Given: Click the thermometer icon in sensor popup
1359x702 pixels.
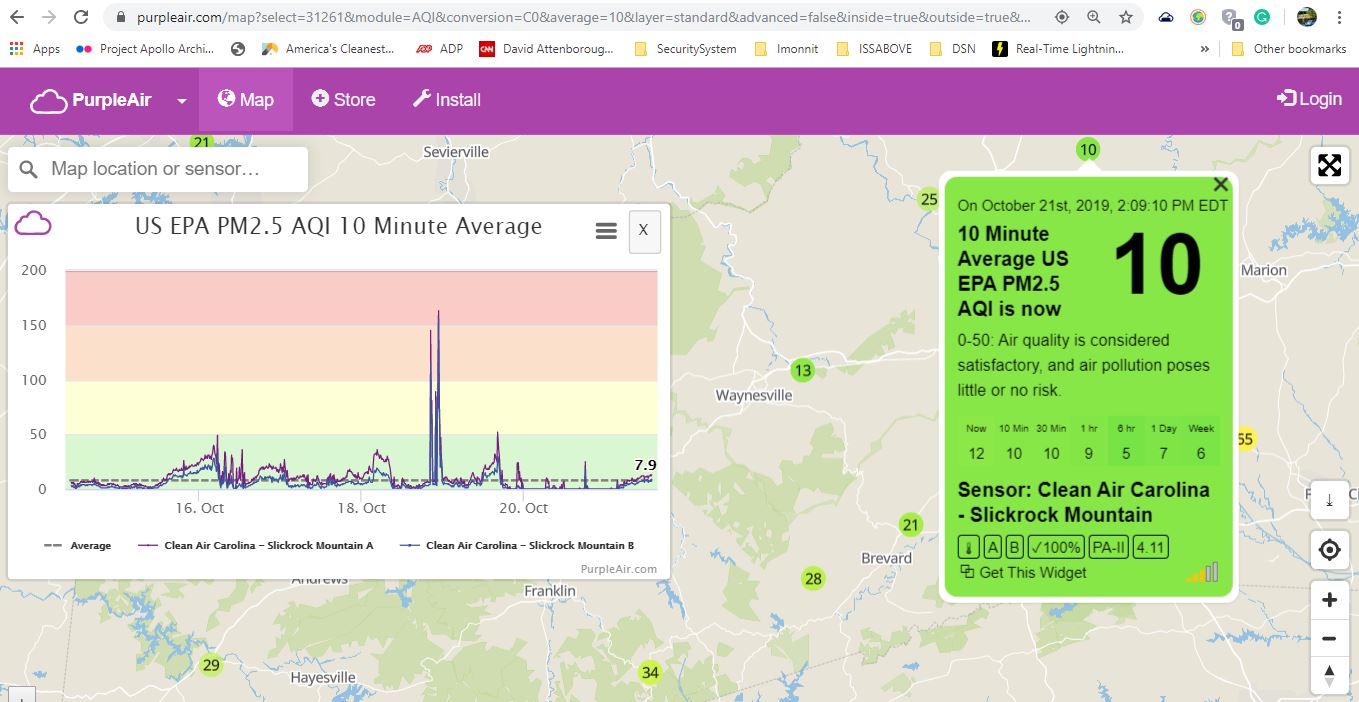Looking at the screenshot, I should (968, 547).
